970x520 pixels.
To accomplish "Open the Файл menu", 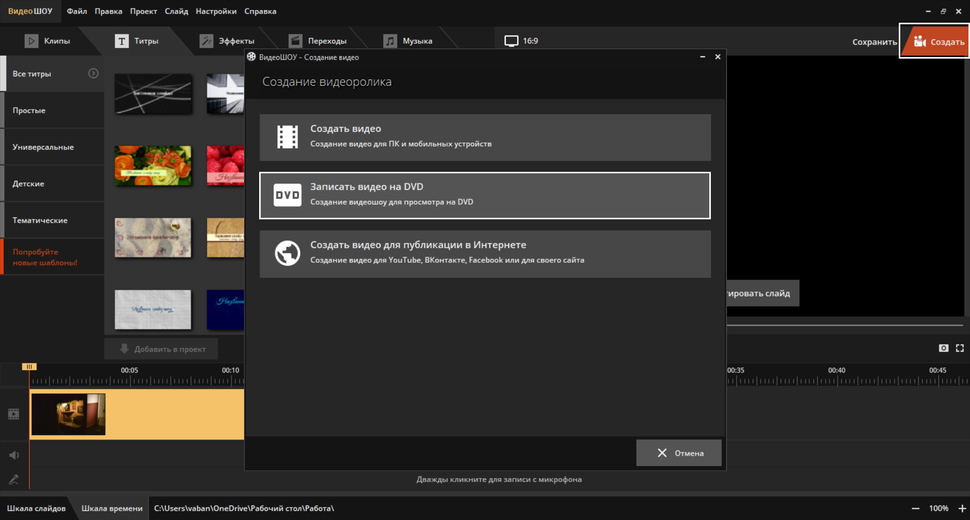I will coord(77,11).
